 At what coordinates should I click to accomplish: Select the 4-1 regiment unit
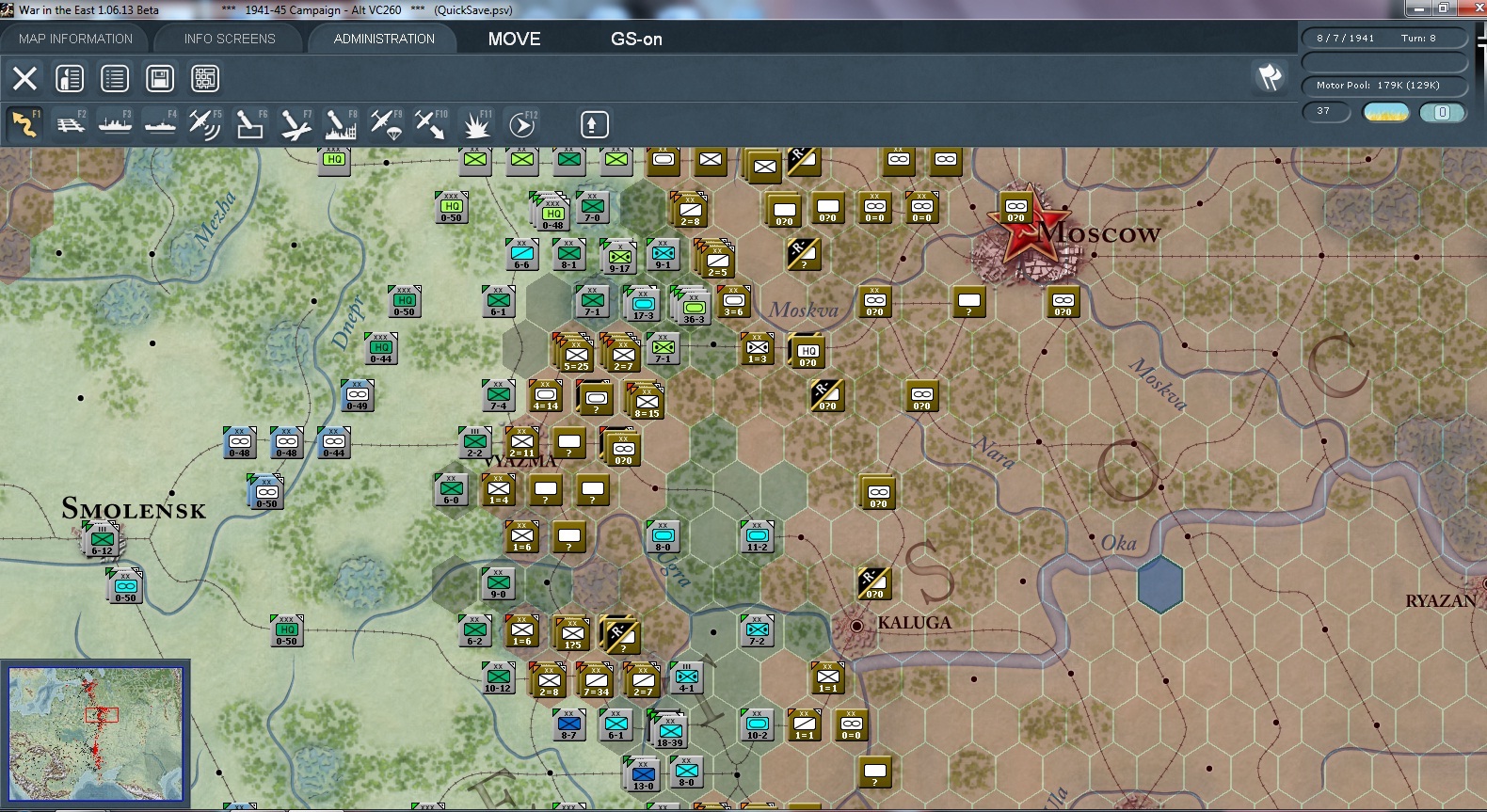point(687,677)
